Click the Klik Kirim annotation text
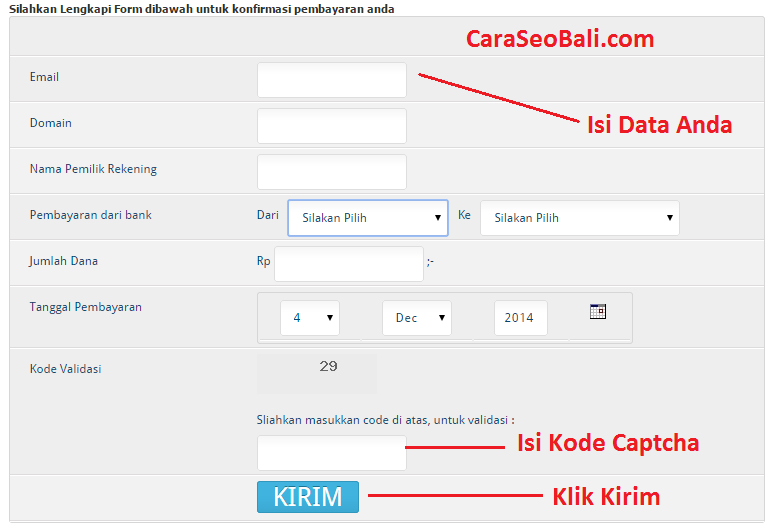This screenshot has height=529, width=775. tap(606, 496)
